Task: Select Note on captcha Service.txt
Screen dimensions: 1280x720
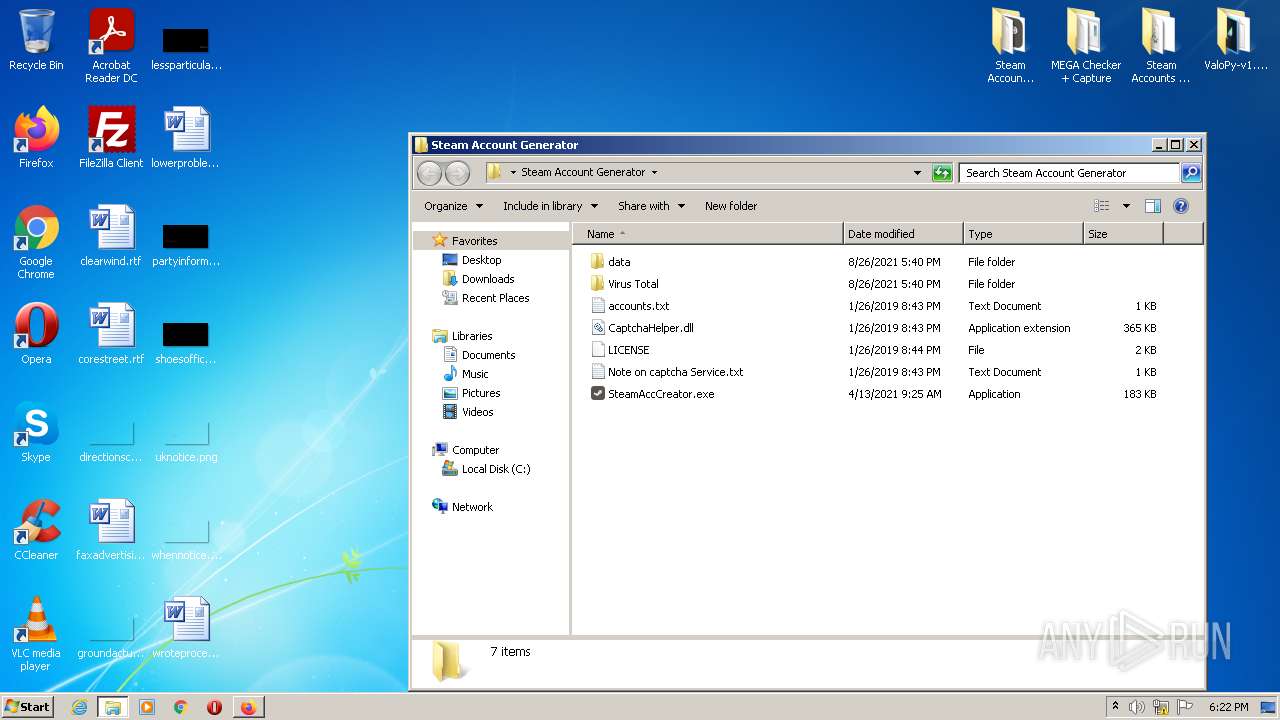Action: (x=676, y=372)
